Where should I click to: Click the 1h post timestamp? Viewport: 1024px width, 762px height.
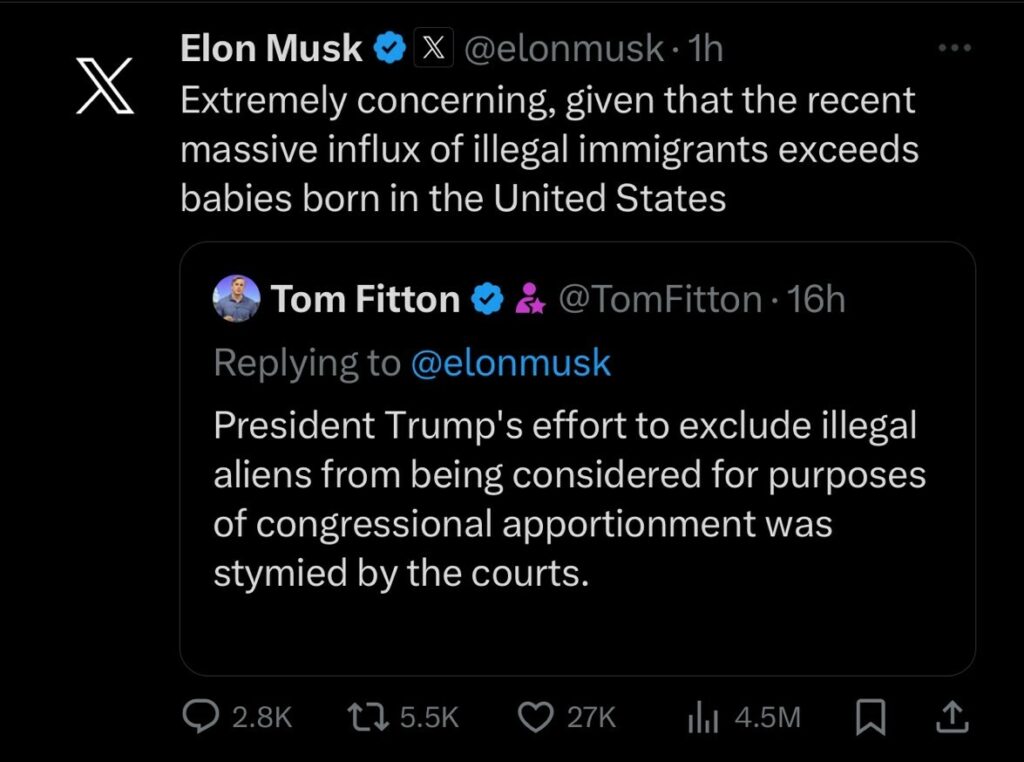(x=705, y=48)
